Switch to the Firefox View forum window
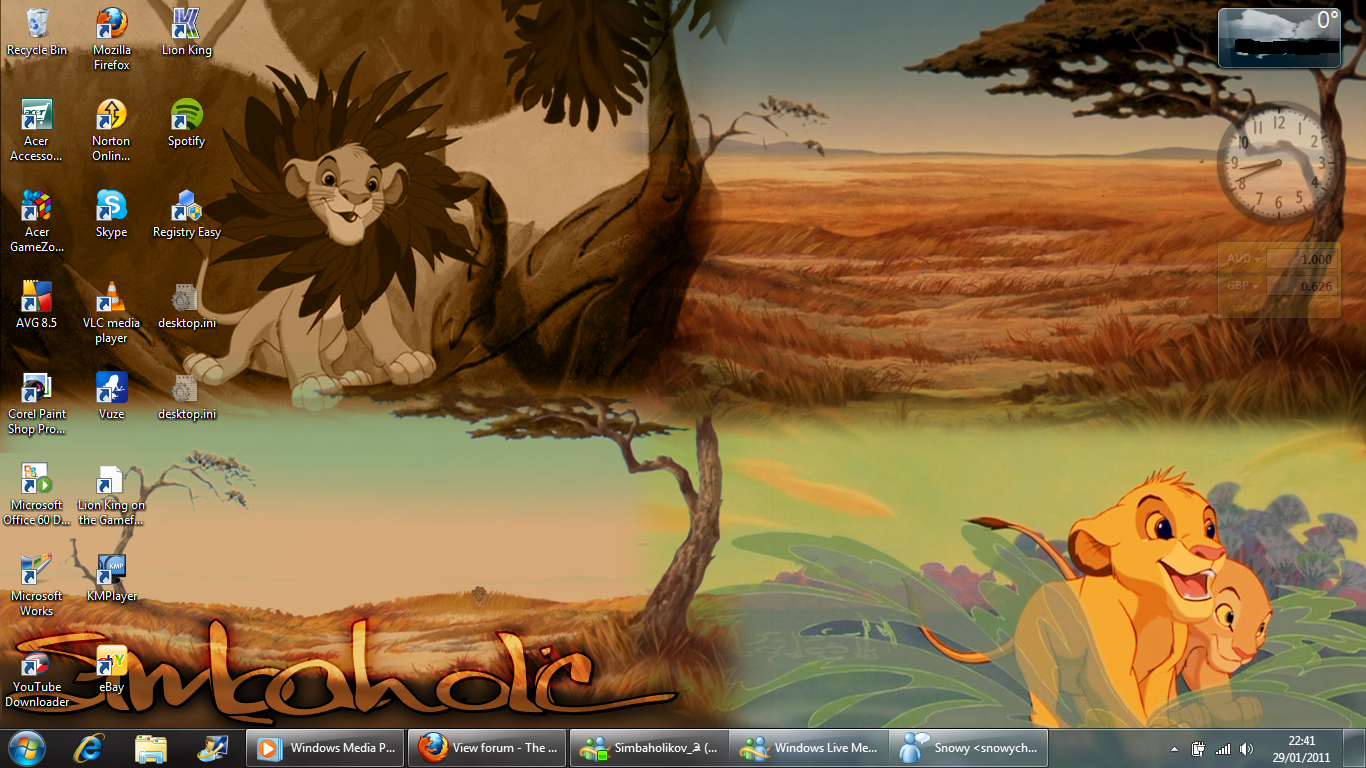 pos(487,748)
